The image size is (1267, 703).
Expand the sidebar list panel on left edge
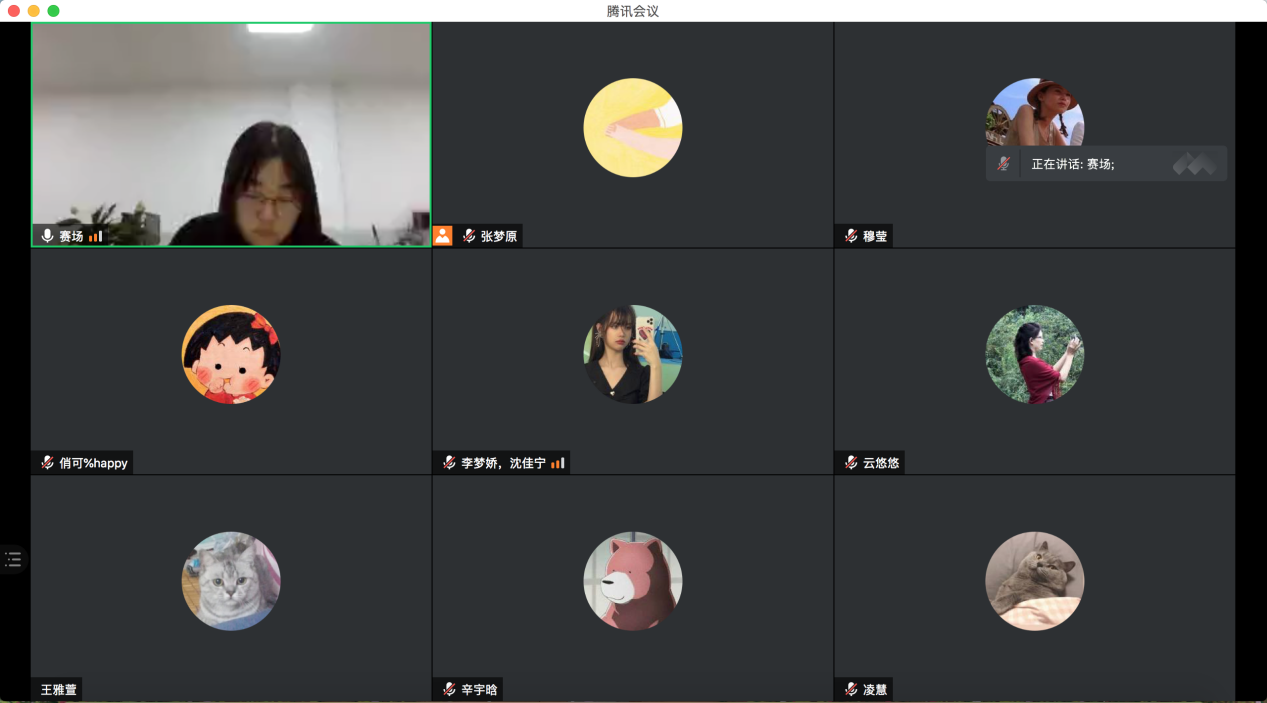tap(12, 559)
